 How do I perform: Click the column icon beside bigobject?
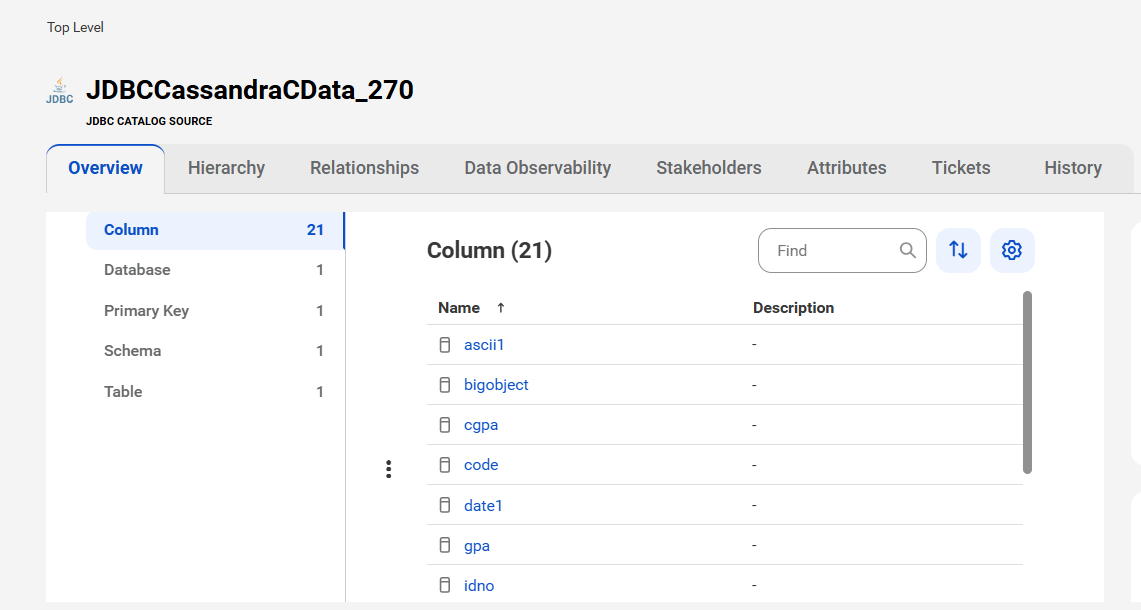pos(445,385)
